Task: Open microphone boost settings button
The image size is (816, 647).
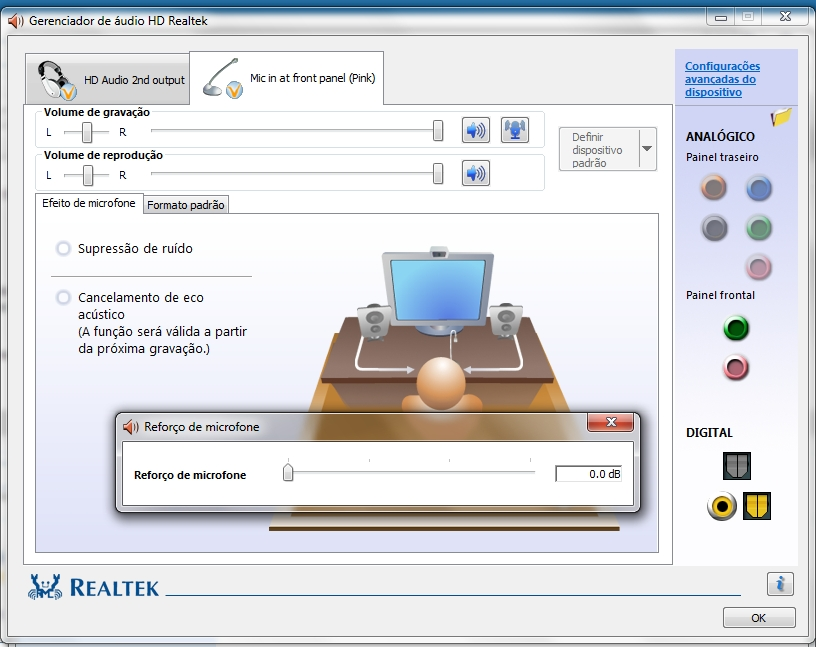Action: pyautogui.click(x=515, y=130)
